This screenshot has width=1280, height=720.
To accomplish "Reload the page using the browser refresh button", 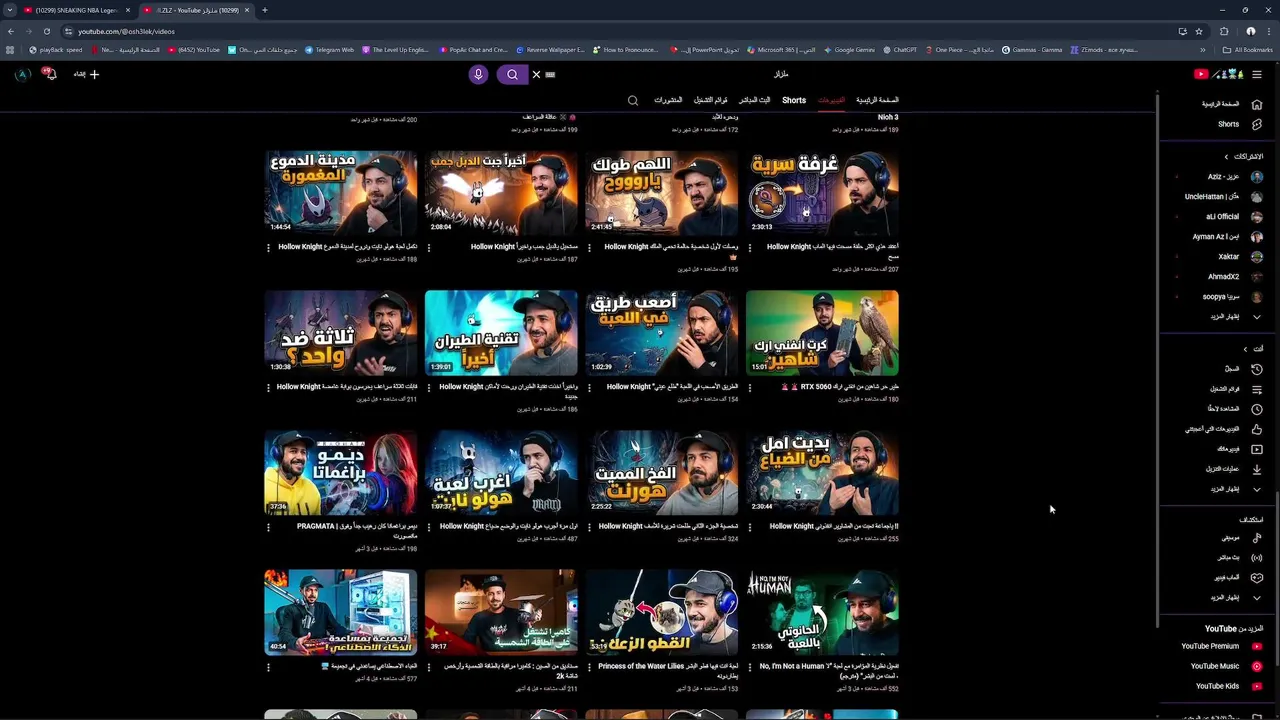I will 46,31.
